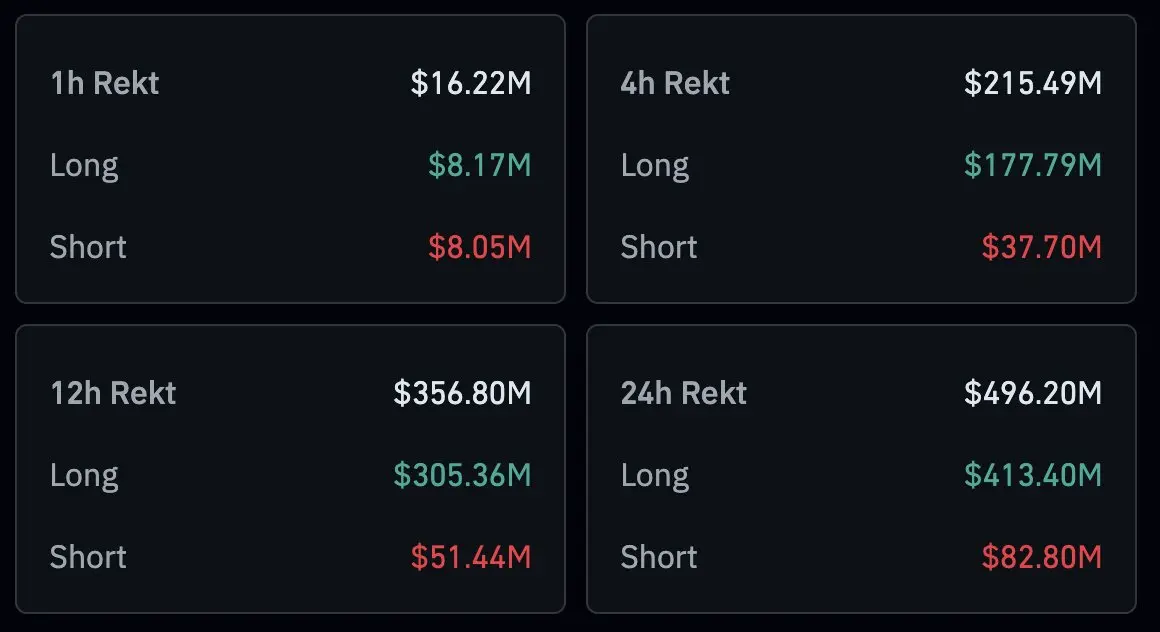Image resolution: width=1160 pixels, height=632 pixels.
Task: Click the 24h Long value $413.40M
Action: pyautogui.click(x=1032, y=475)
